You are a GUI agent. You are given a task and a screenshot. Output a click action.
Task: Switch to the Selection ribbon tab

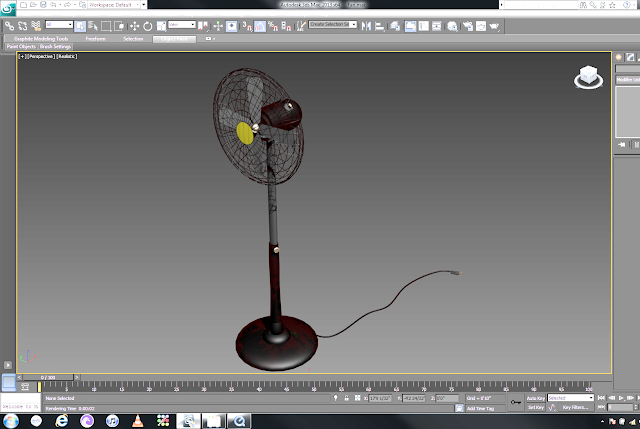pyautogui.click(x=133, y=39)
